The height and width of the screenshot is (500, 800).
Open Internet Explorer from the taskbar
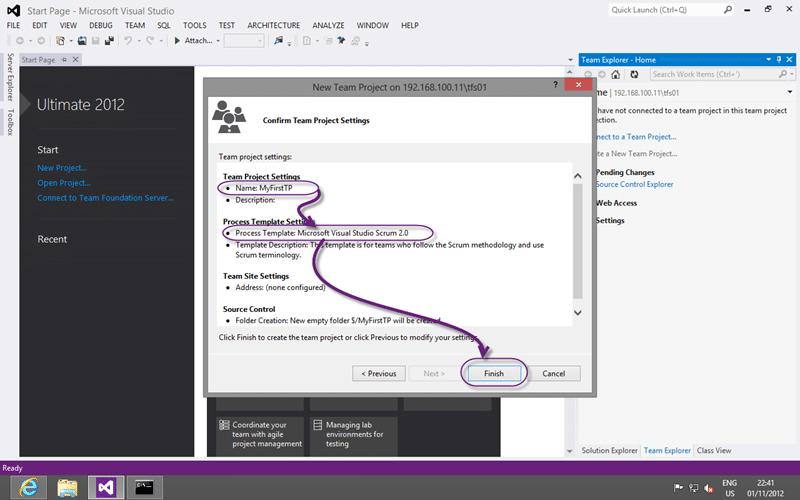29,488
